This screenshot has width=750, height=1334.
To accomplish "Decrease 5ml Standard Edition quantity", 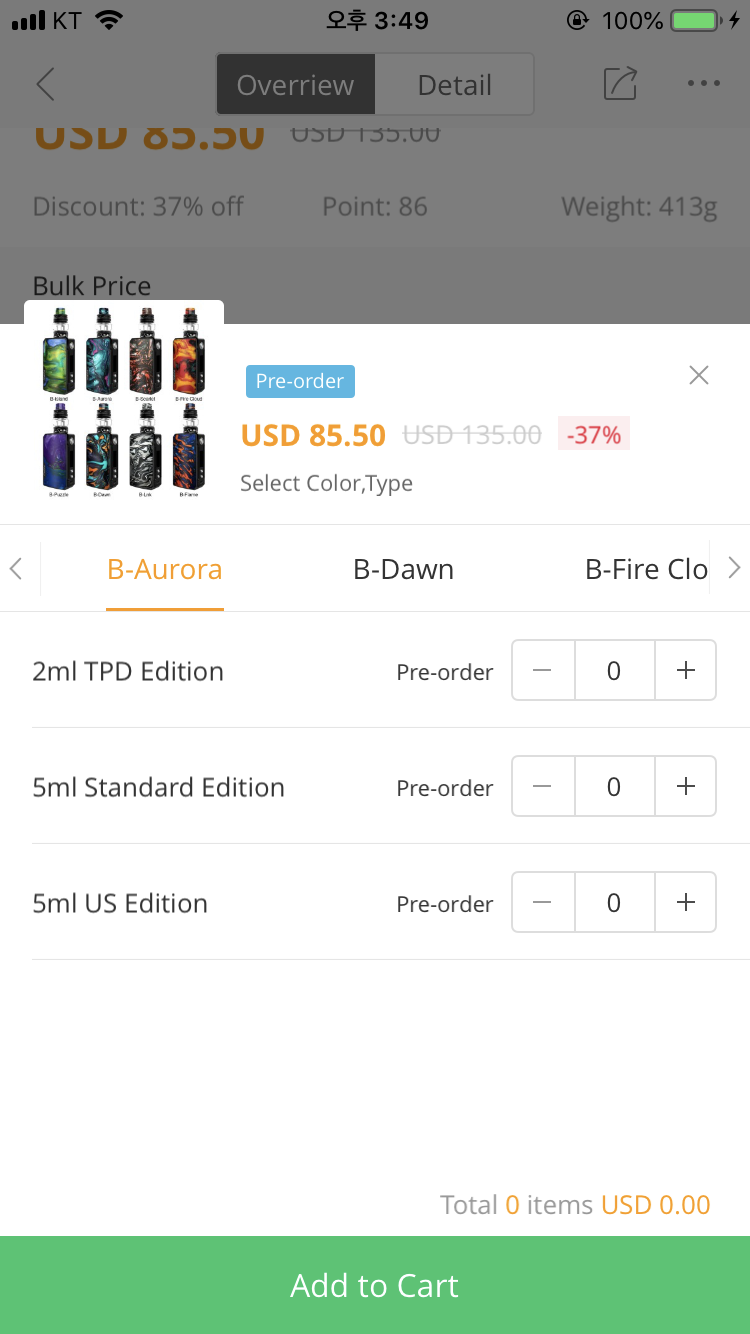I will 543,787.
